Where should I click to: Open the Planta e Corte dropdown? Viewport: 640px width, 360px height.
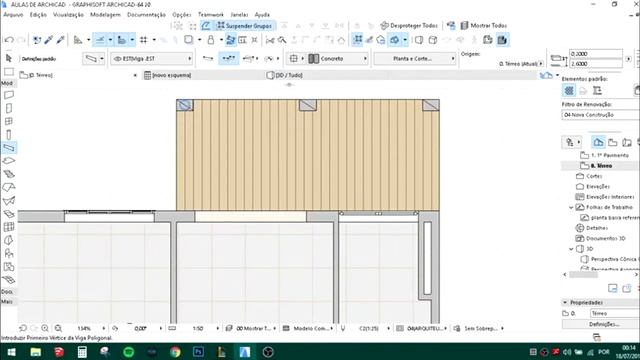pyautogui.click(x=415, y=59)
